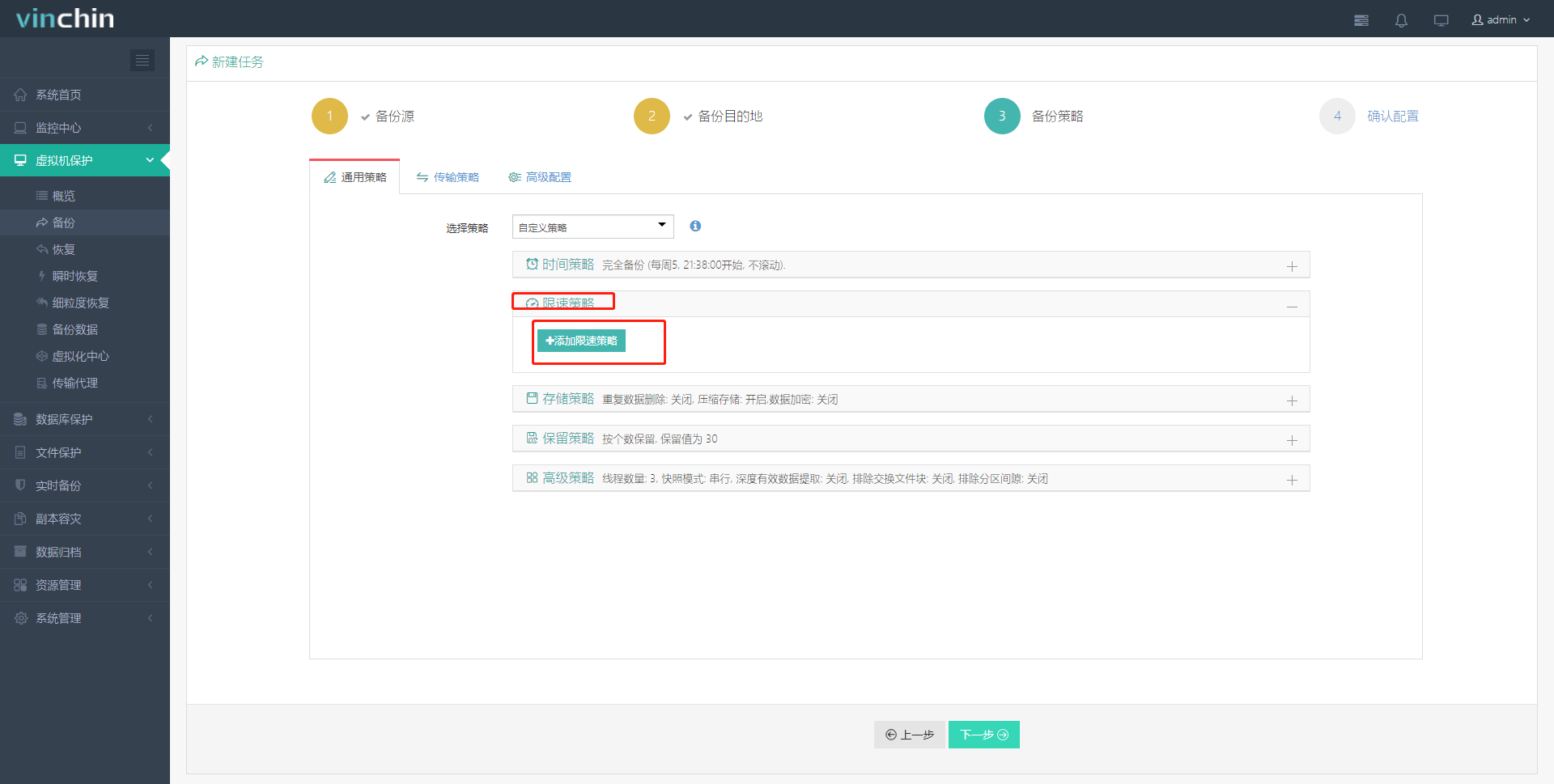Click the 数据库保护 database icon in sidebar
Image resolution: width=1554 pixels, height=784 pixels.
pos(20,419)
